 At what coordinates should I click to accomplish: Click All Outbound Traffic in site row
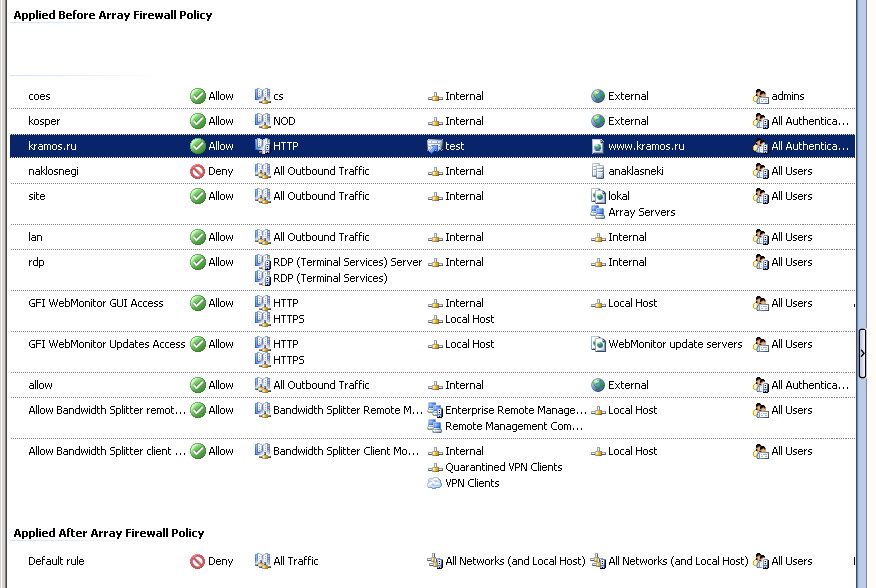[321, 196]
